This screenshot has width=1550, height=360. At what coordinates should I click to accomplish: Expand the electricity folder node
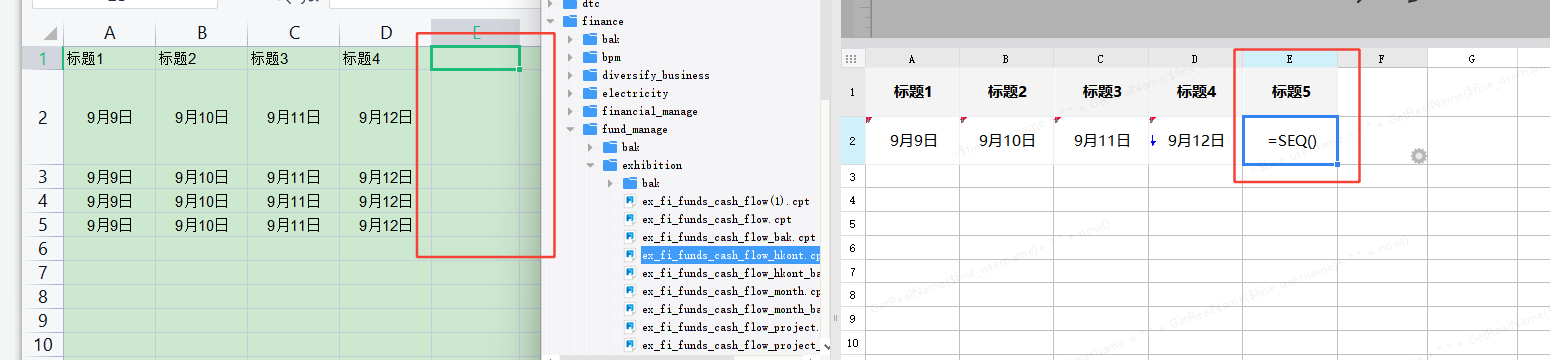(571, 93)
